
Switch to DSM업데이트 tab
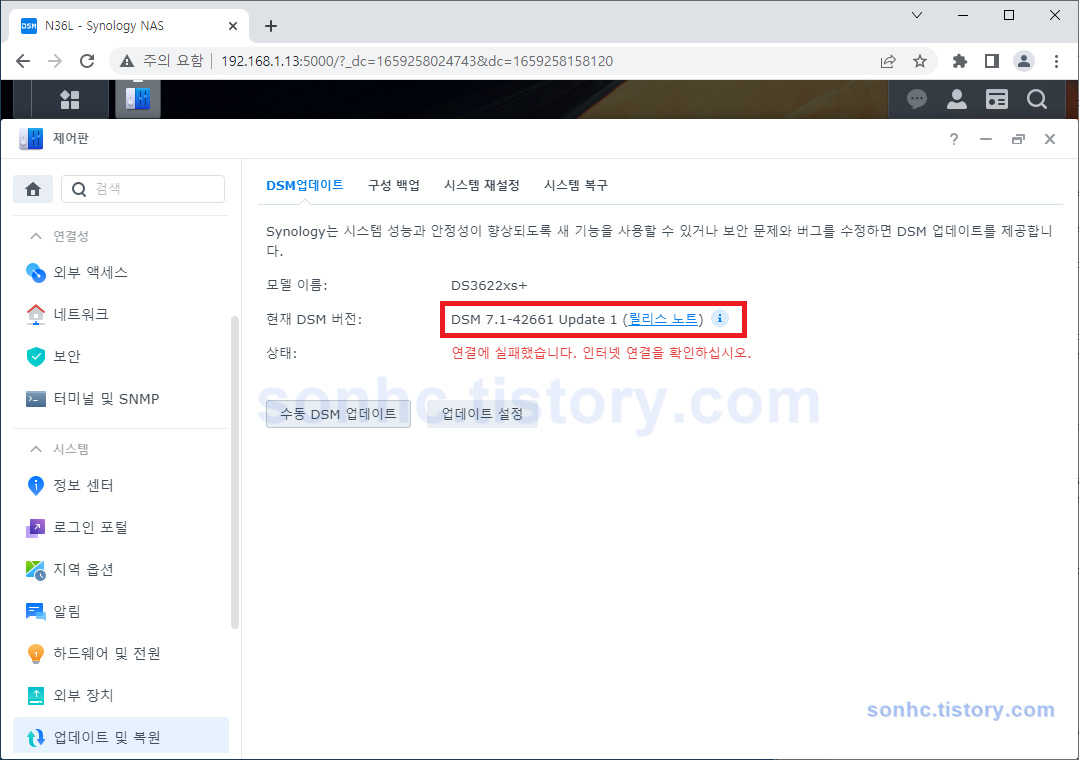304,185
